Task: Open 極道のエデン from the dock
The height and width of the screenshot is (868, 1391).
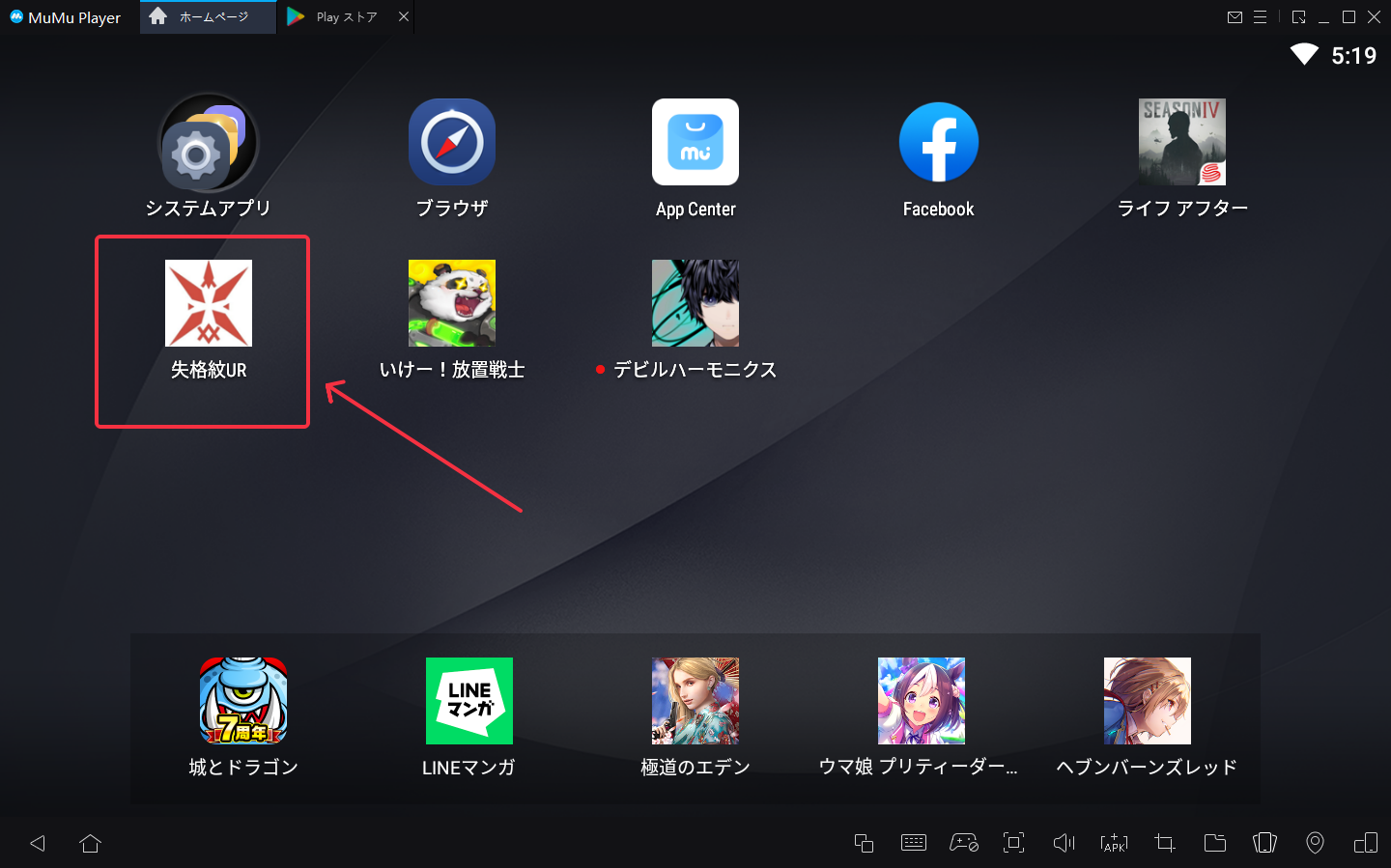Action: [695, 701]
